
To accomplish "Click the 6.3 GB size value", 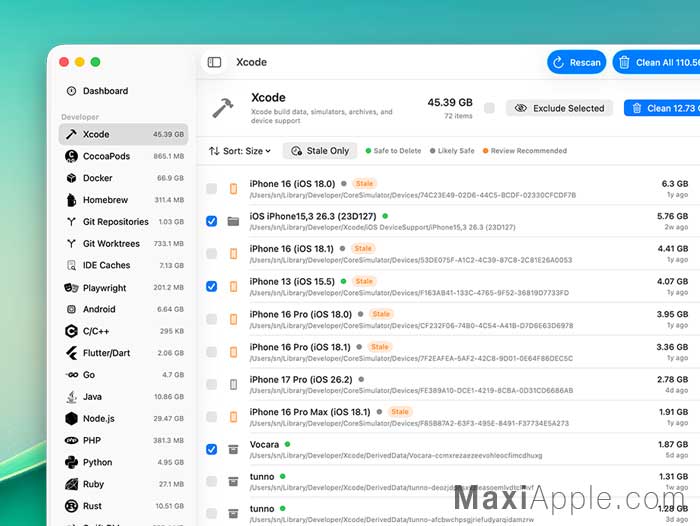I will (x=675, y=184).
